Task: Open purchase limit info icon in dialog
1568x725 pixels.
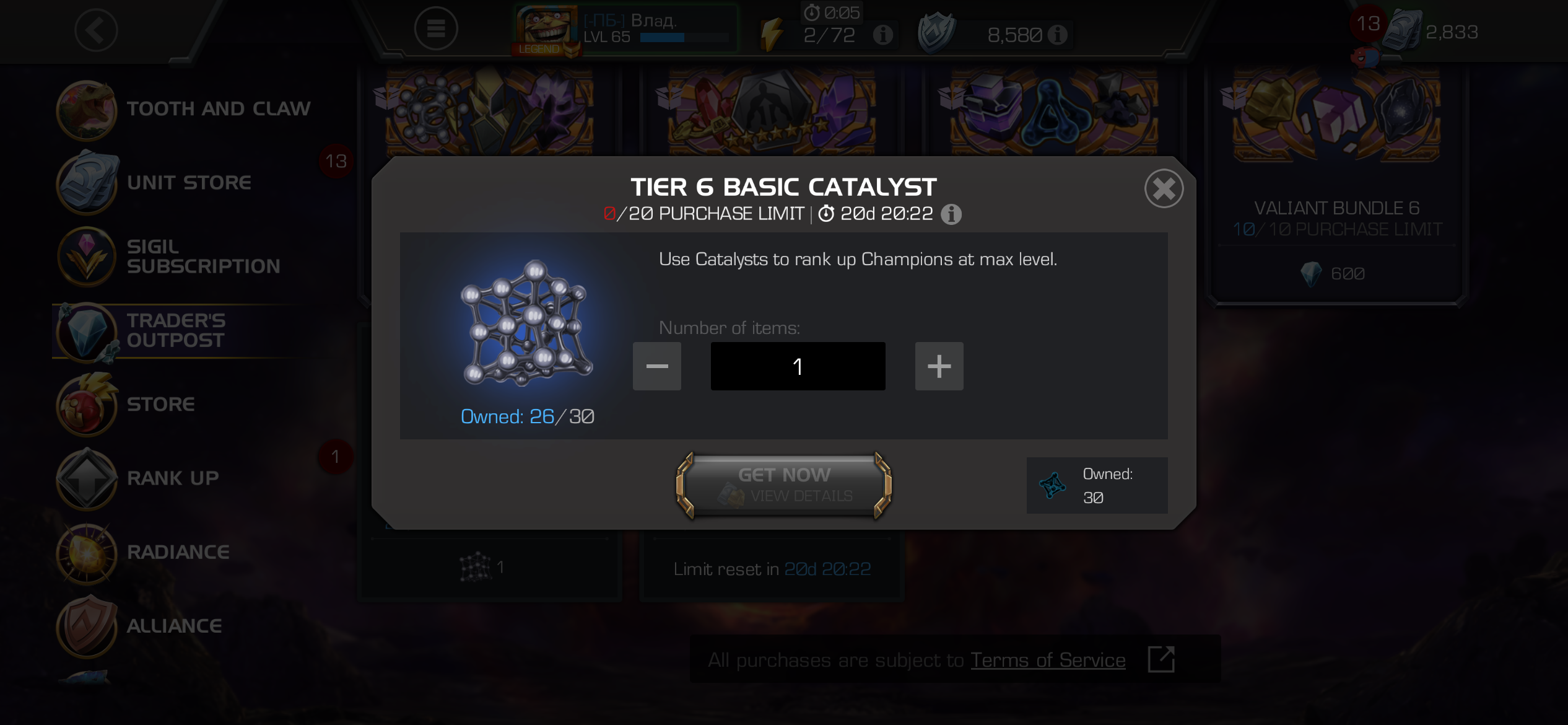Action: click(951, 214)
